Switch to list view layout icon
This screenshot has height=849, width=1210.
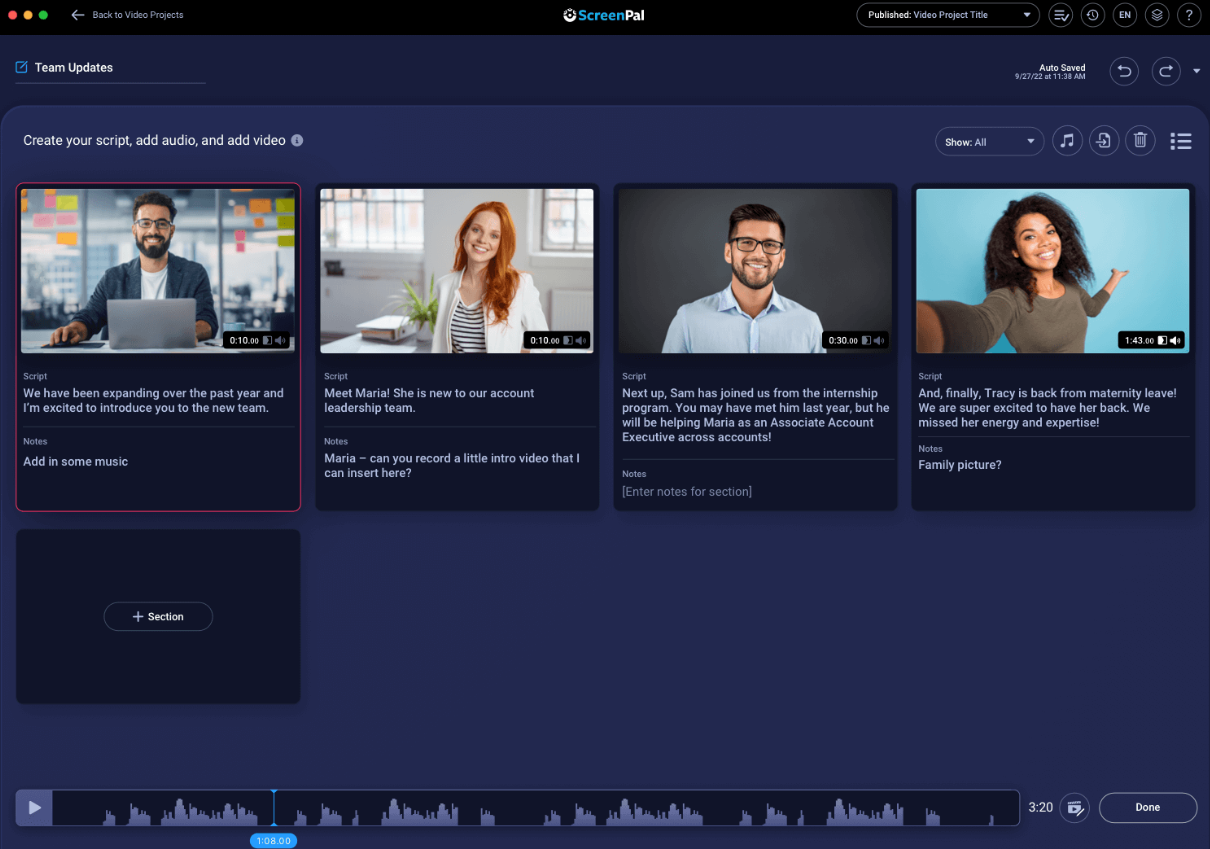[x=1181, y=142]
